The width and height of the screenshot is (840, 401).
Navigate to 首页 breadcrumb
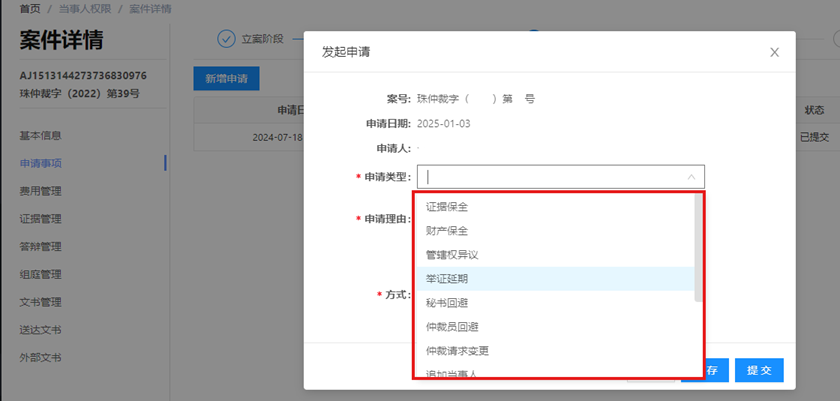point(30,9)
